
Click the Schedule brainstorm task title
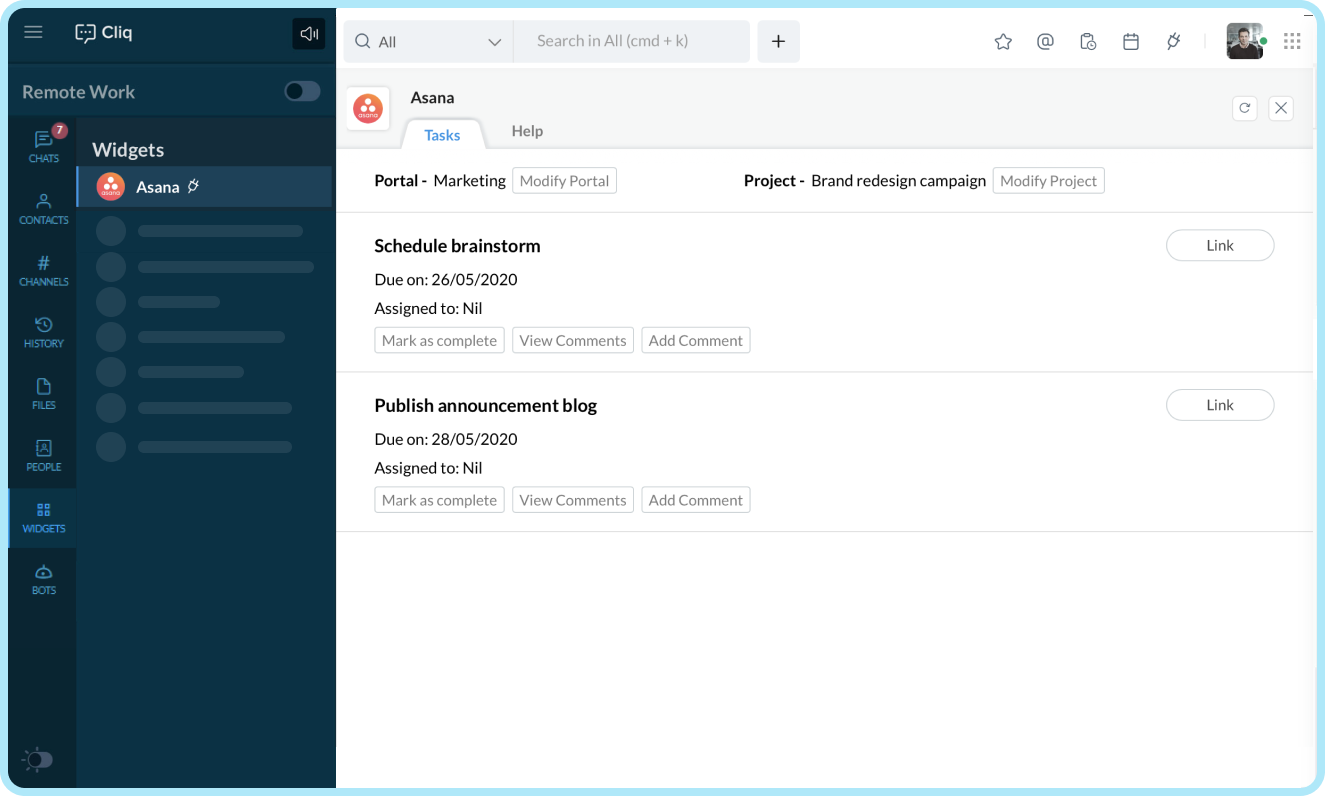pos(457,246)
